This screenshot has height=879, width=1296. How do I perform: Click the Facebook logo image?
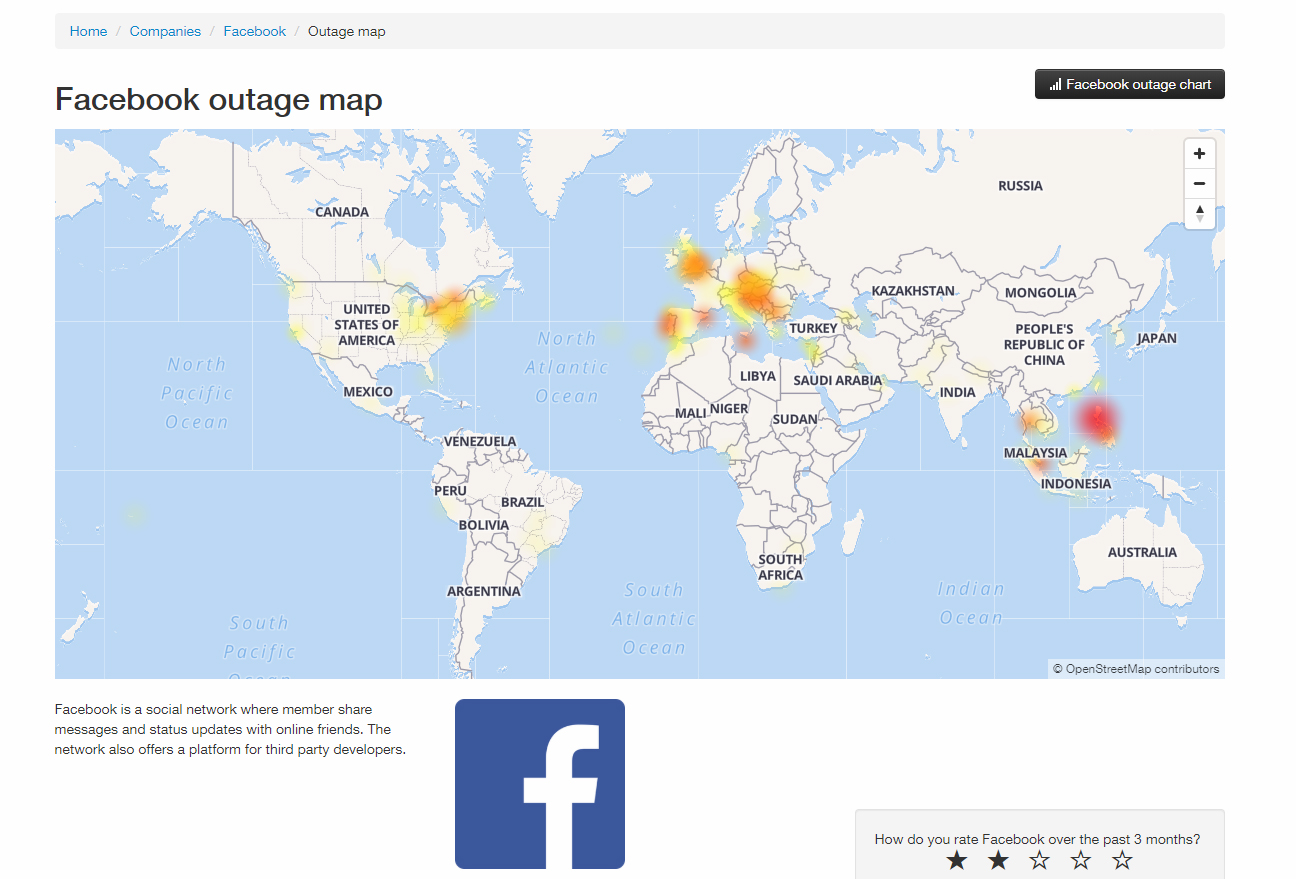540,784
